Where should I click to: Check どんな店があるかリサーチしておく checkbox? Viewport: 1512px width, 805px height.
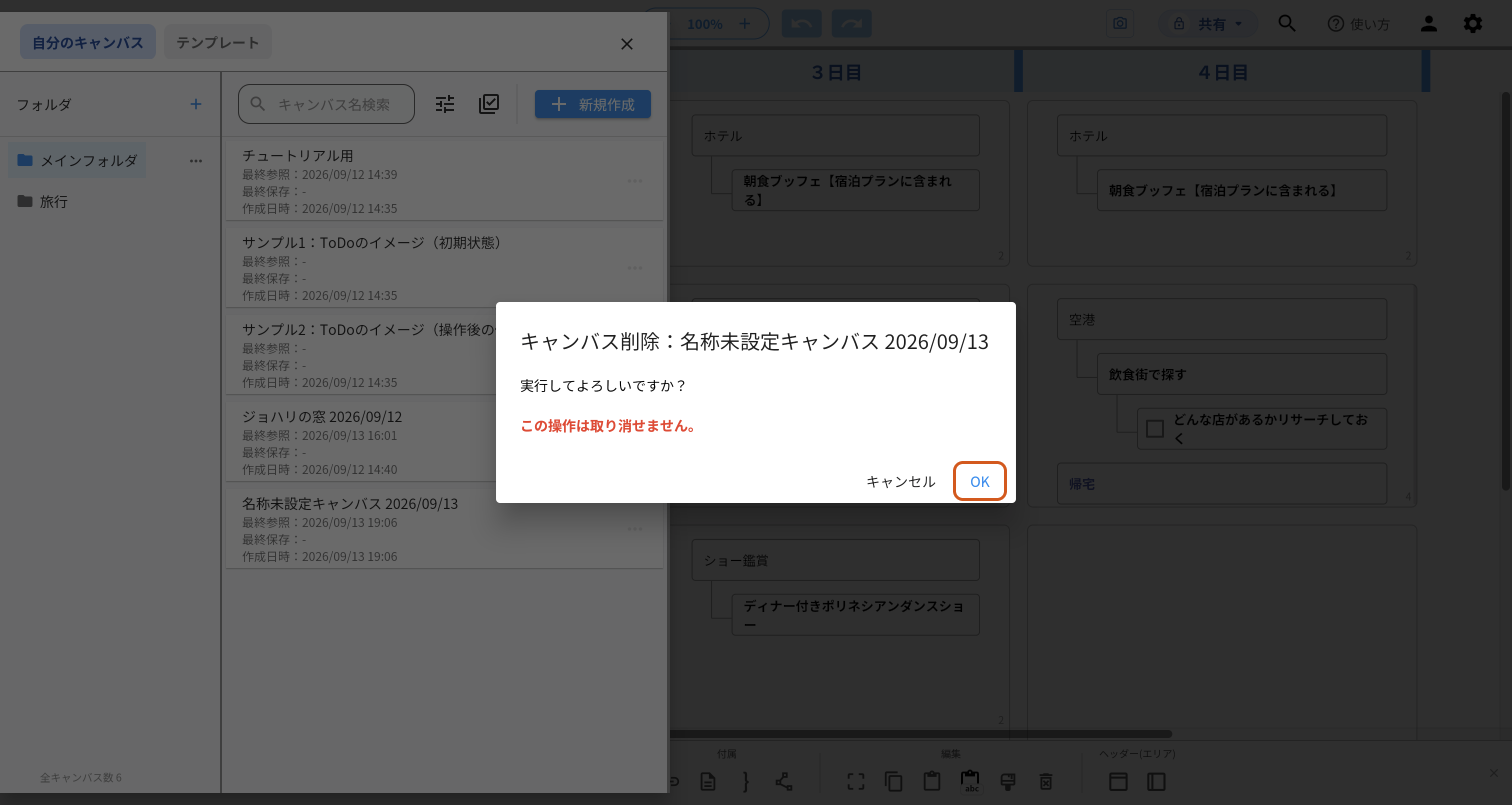pos(1155,429)
